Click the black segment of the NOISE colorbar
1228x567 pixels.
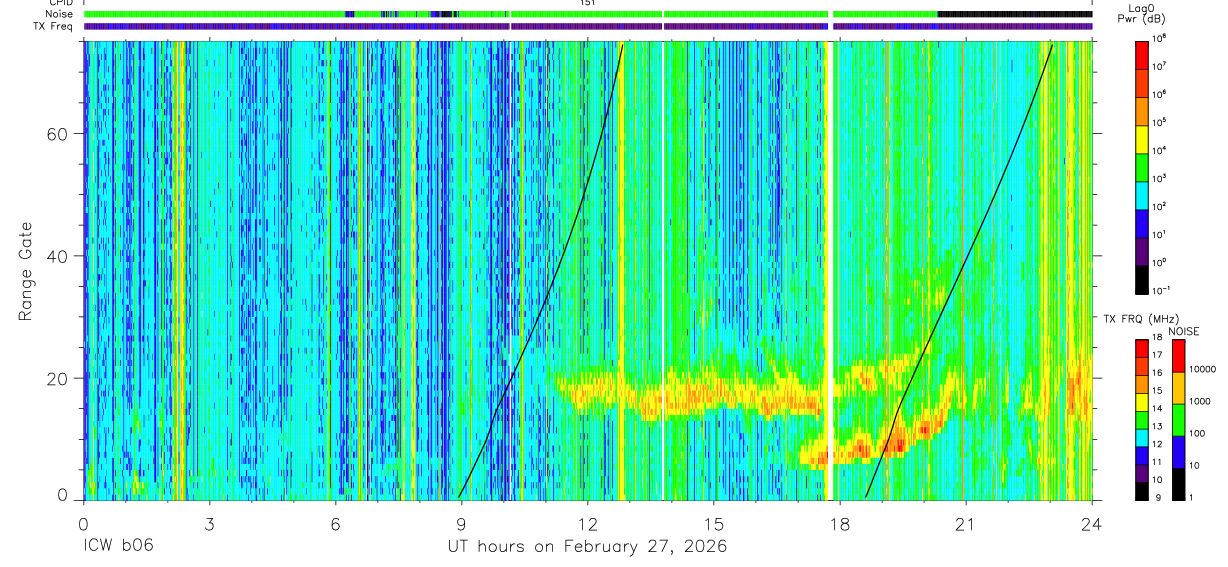point(1178,484)
